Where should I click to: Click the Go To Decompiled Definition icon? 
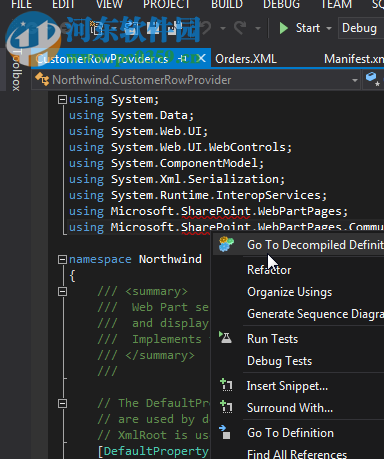[226, 244]
